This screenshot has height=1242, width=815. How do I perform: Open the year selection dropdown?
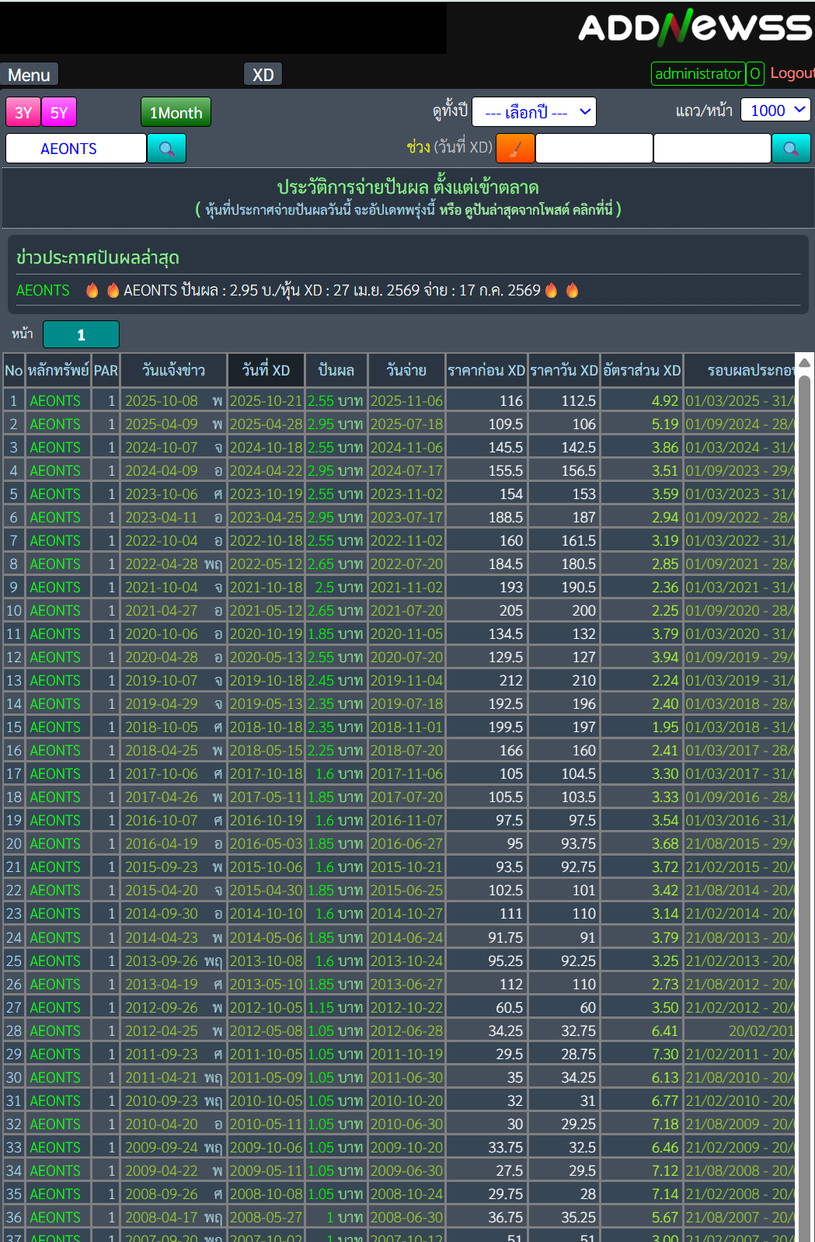pos(534,112)
